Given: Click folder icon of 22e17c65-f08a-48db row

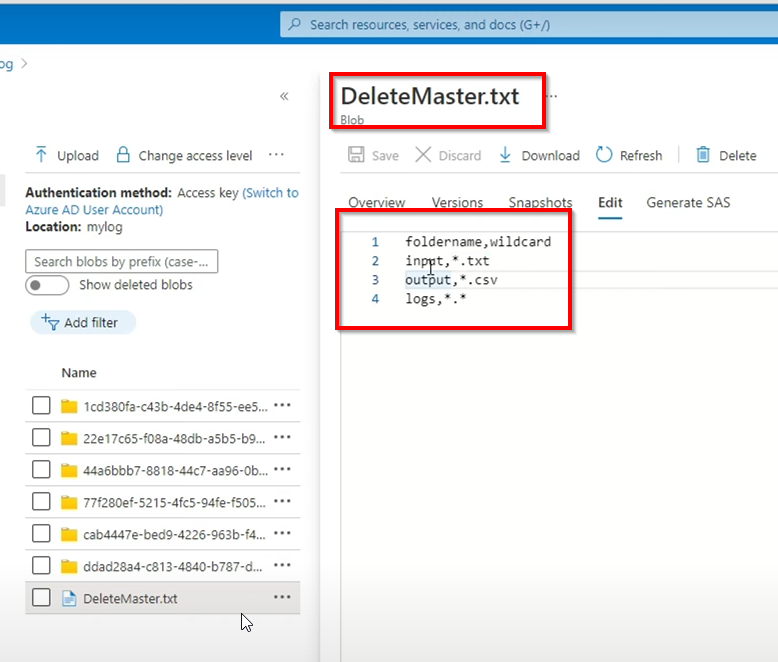Looking at the screenshot, I should coord(69,438).
